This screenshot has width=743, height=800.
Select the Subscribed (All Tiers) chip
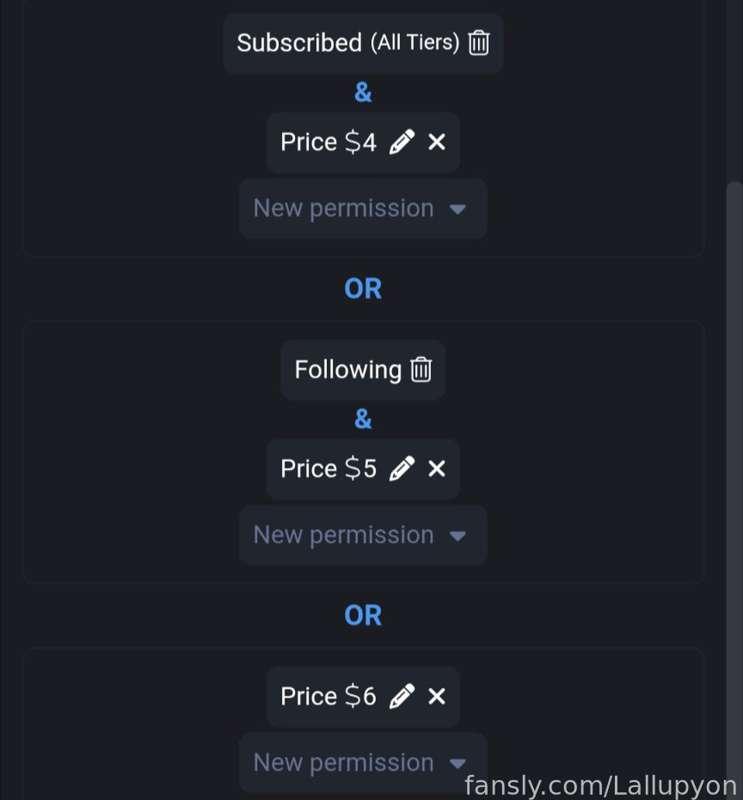click(x=363, y=43)
